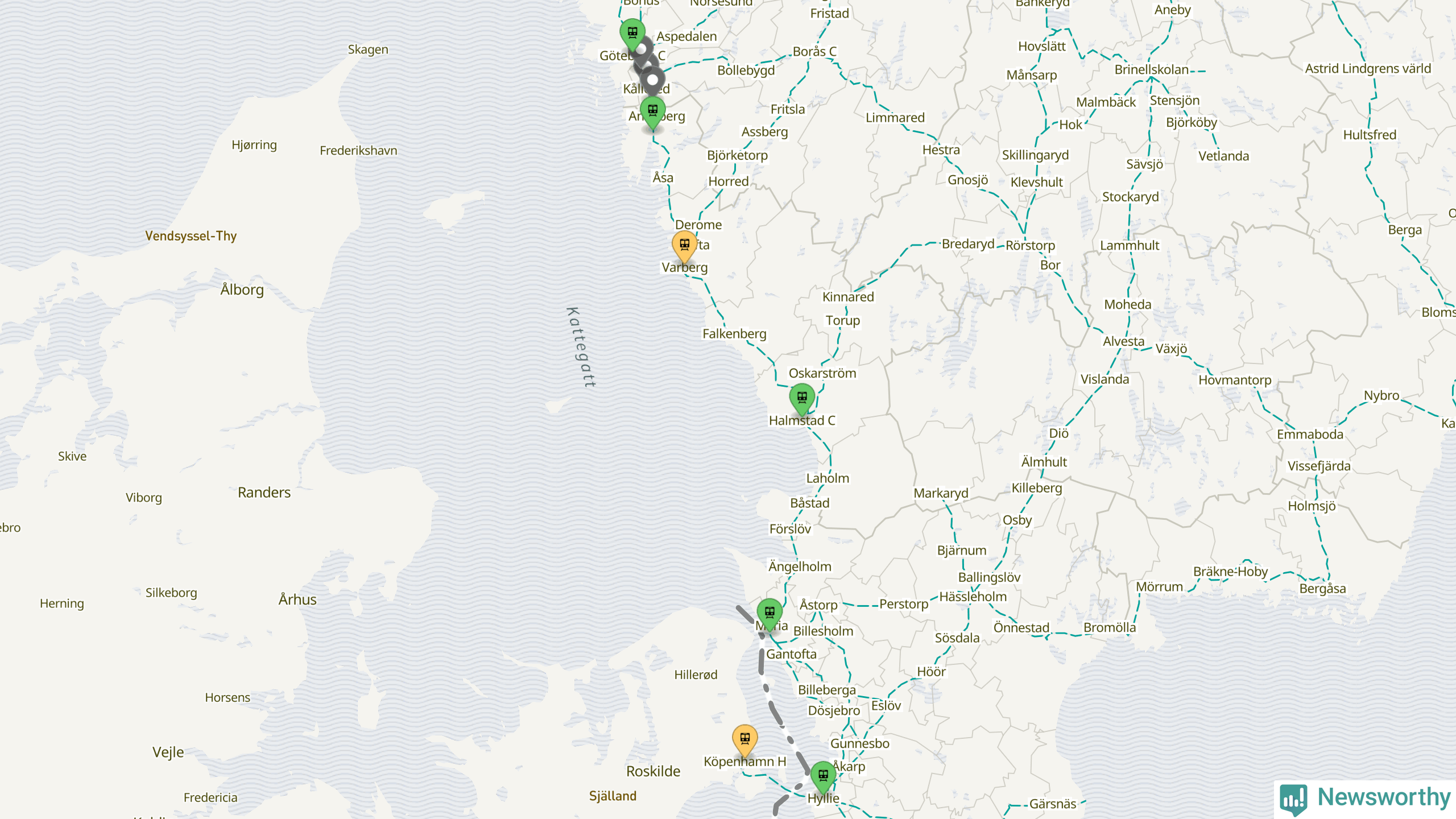Click the Emmaboda label
Viewport: 1456px width, 819px height.
click(1310, 435)
